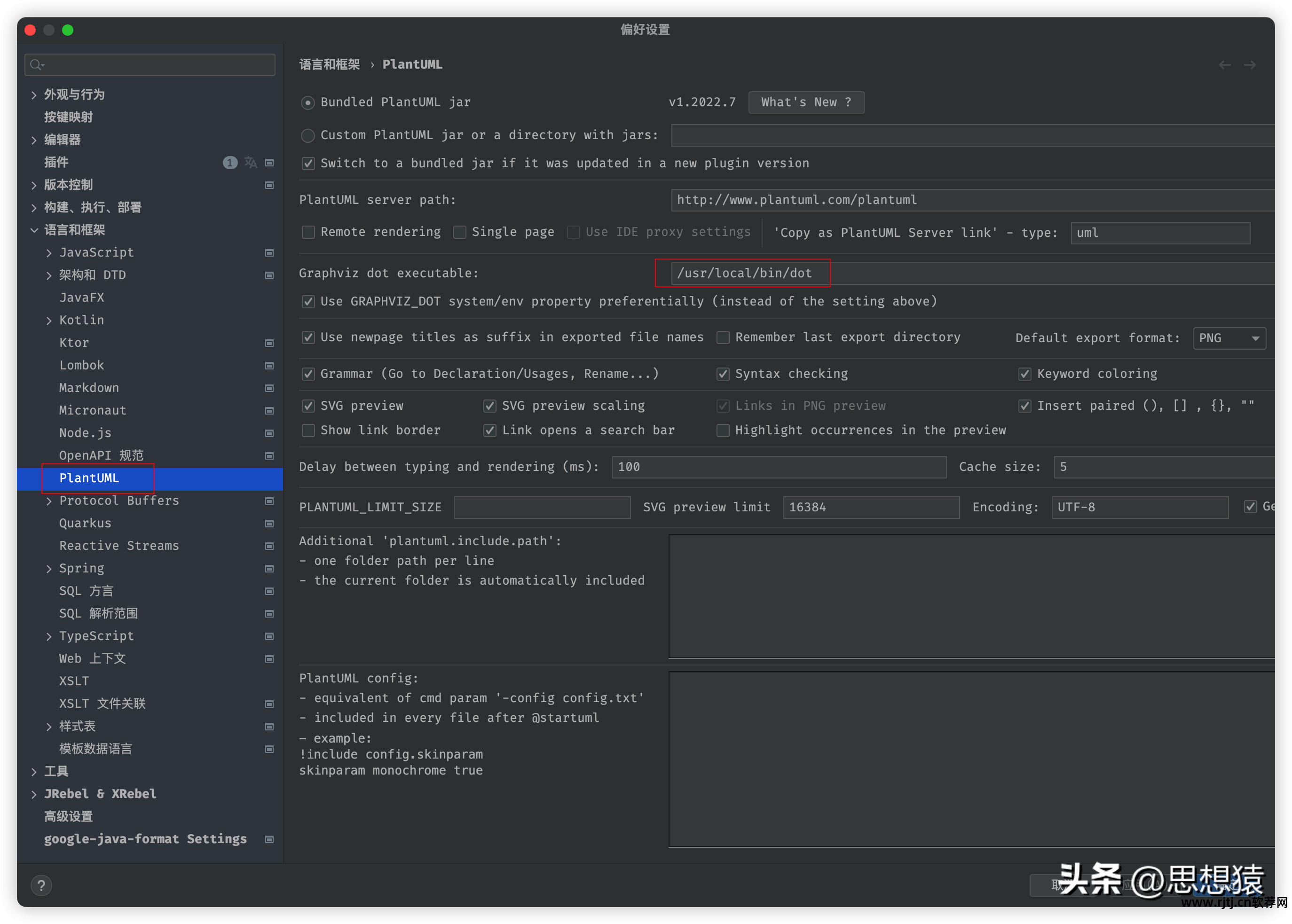This screenshot has width=1292, height=924.
Task: Click the project-level icon beside Quarkus
Action: [x=269, y=524]
